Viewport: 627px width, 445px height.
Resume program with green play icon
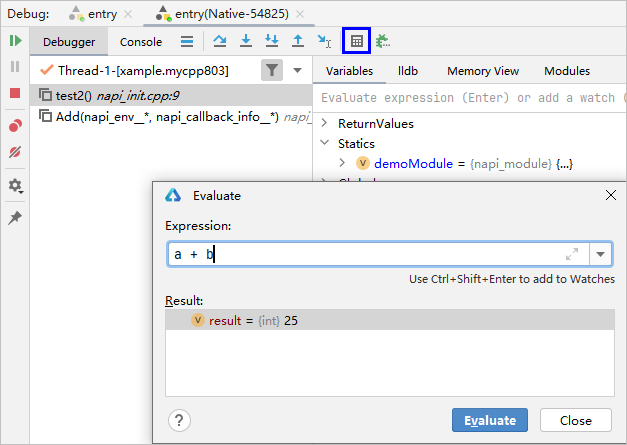[15, 41]
